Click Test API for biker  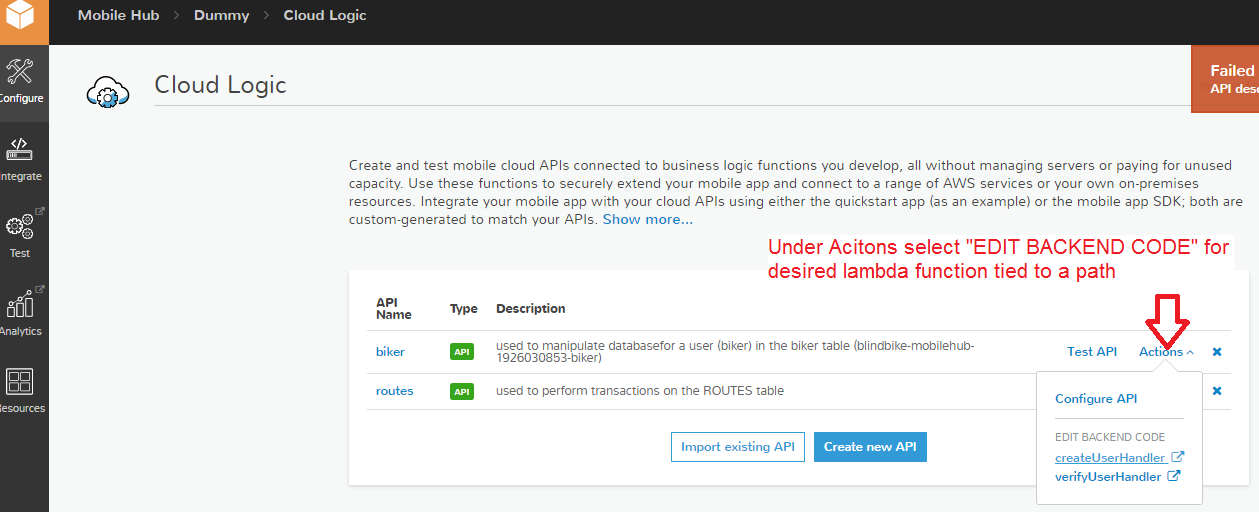tap(1092, 352)
